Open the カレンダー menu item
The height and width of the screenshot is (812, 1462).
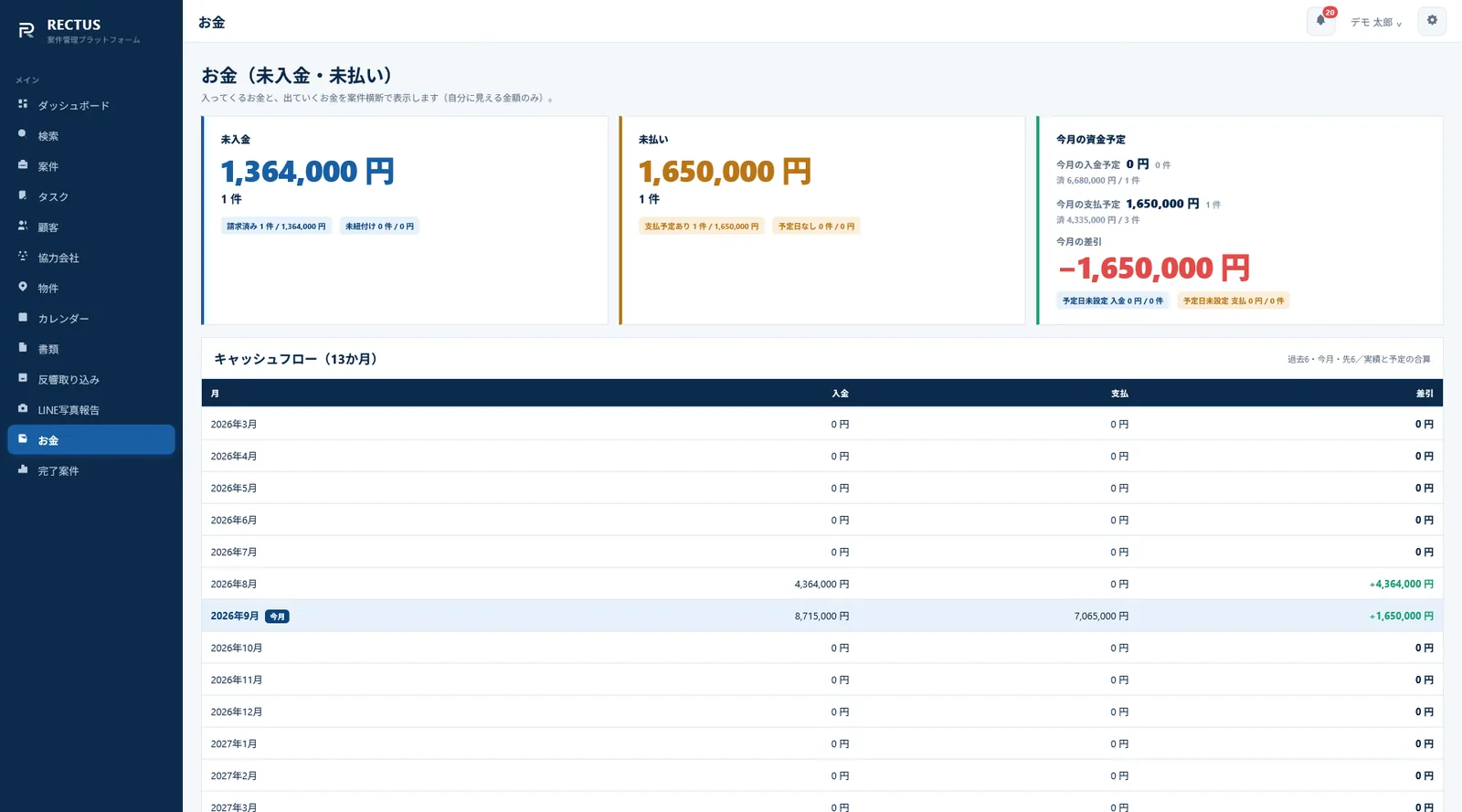pos(91,318)
